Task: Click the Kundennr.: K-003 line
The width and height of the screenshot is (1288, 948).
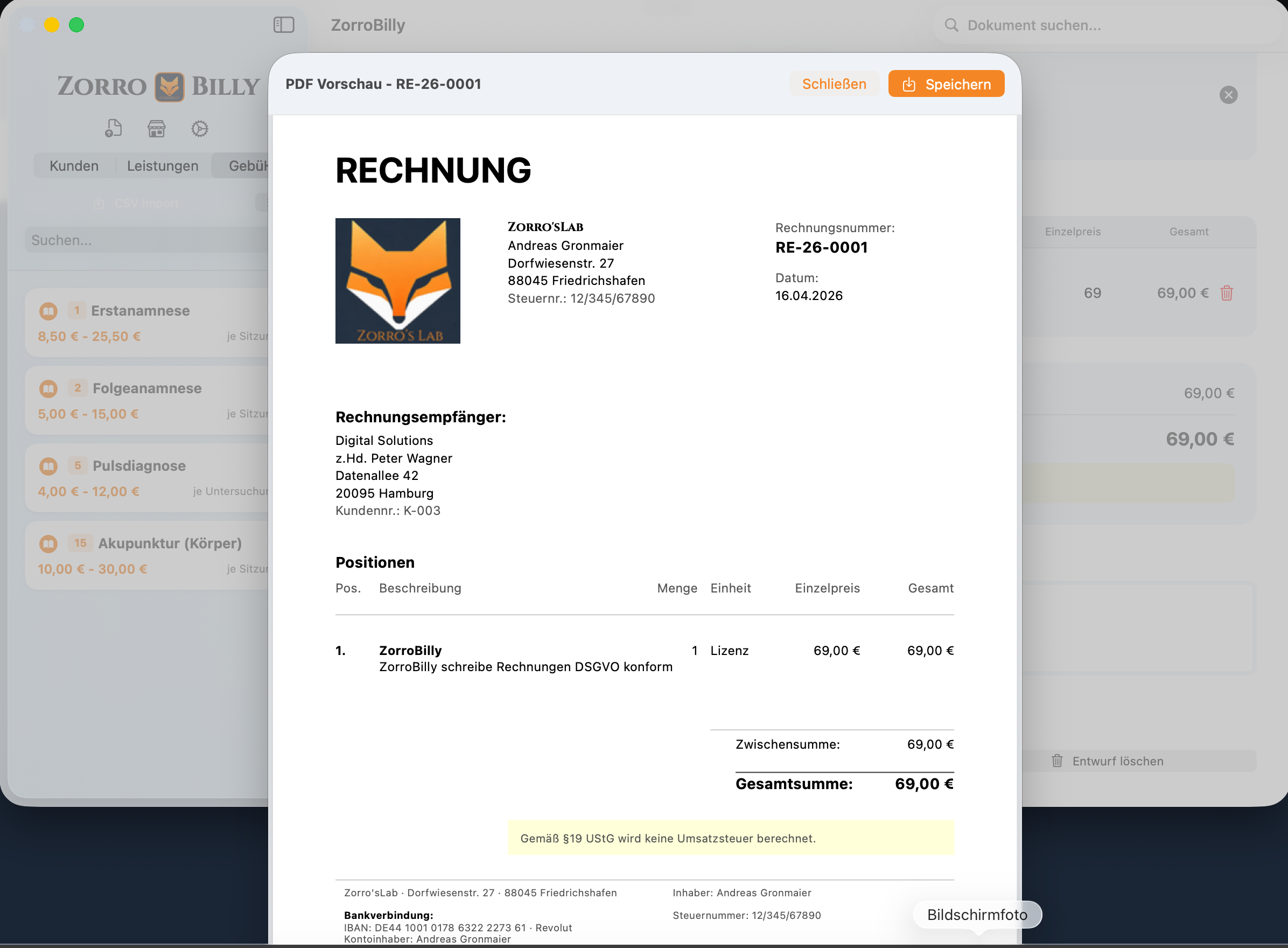Action: tap(388, 511)
